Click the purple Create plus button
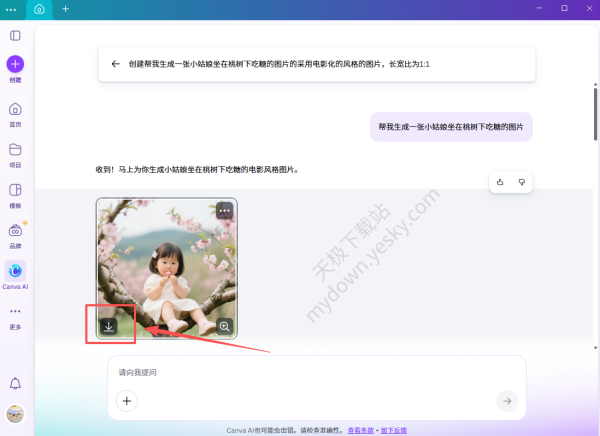Image resolution: width=600 pixels, height=436 pixels. tap(15, 63)
